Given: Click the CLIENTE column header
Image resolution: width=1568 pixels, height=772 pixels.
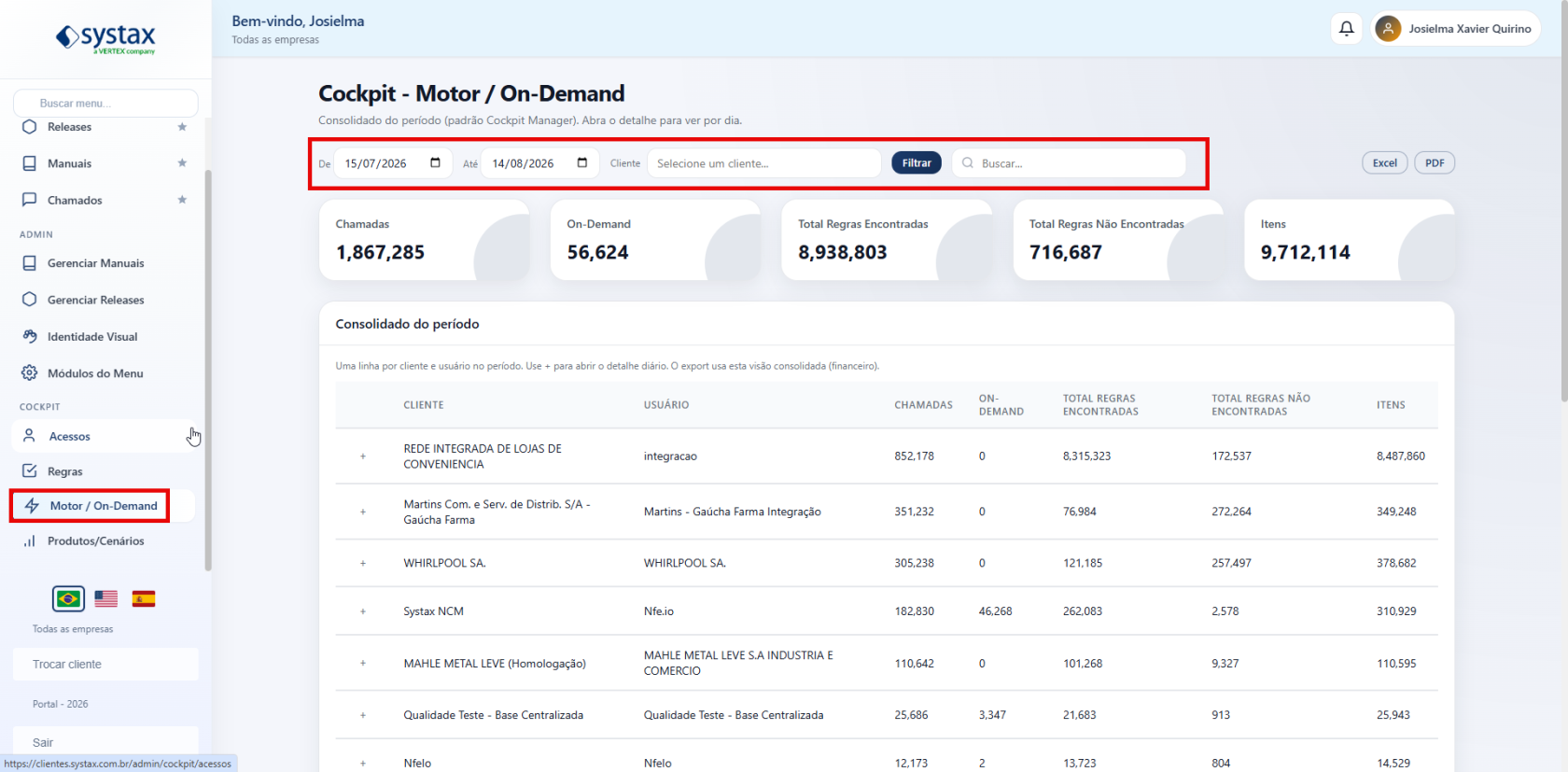Looking at the screenshot, I should click(x=424, y=405).
